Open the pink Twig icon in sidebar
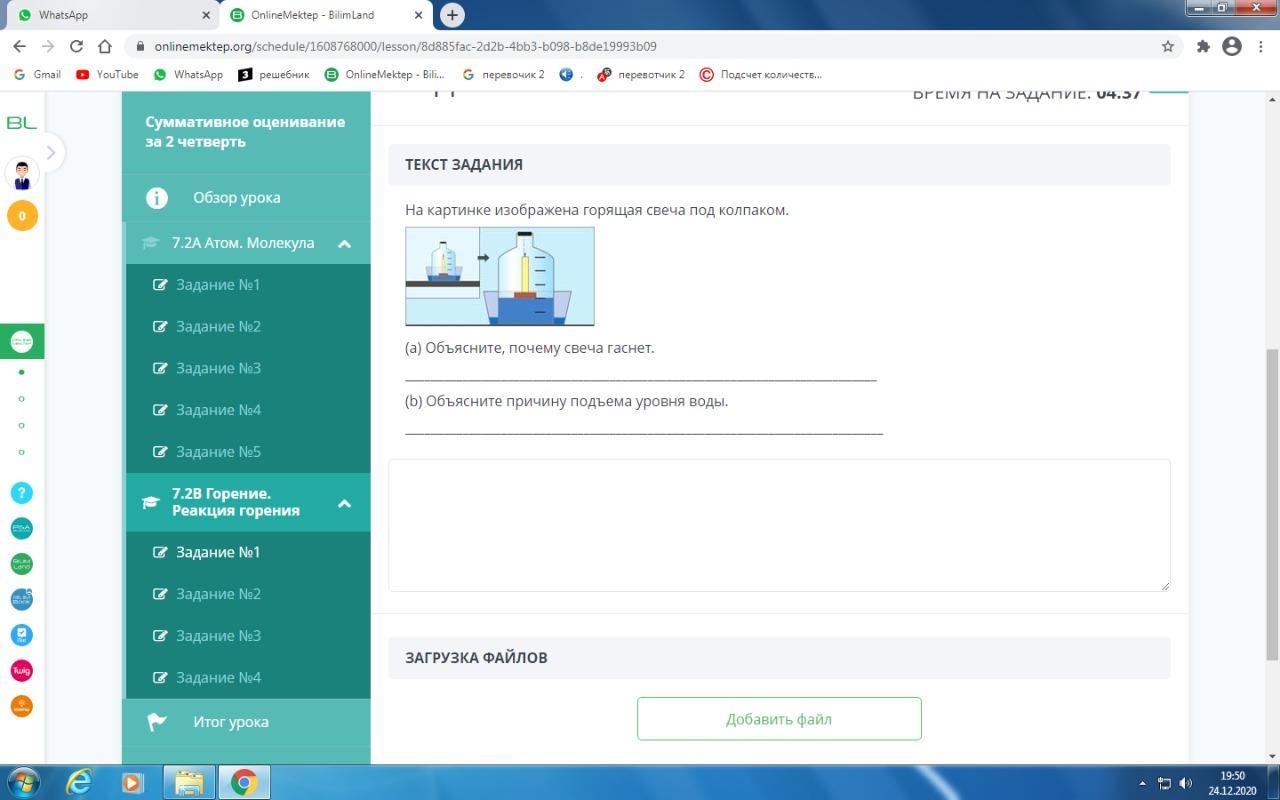1280x800 pixels. 21,670
